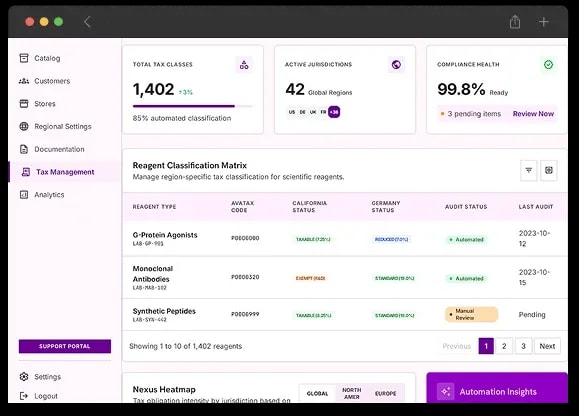Image resolution: width=579 pixels, height=416 pixels.
Task: Open the filter icon for Reagent Matrix
Action: pyautogui.click(x=528, y=170)
